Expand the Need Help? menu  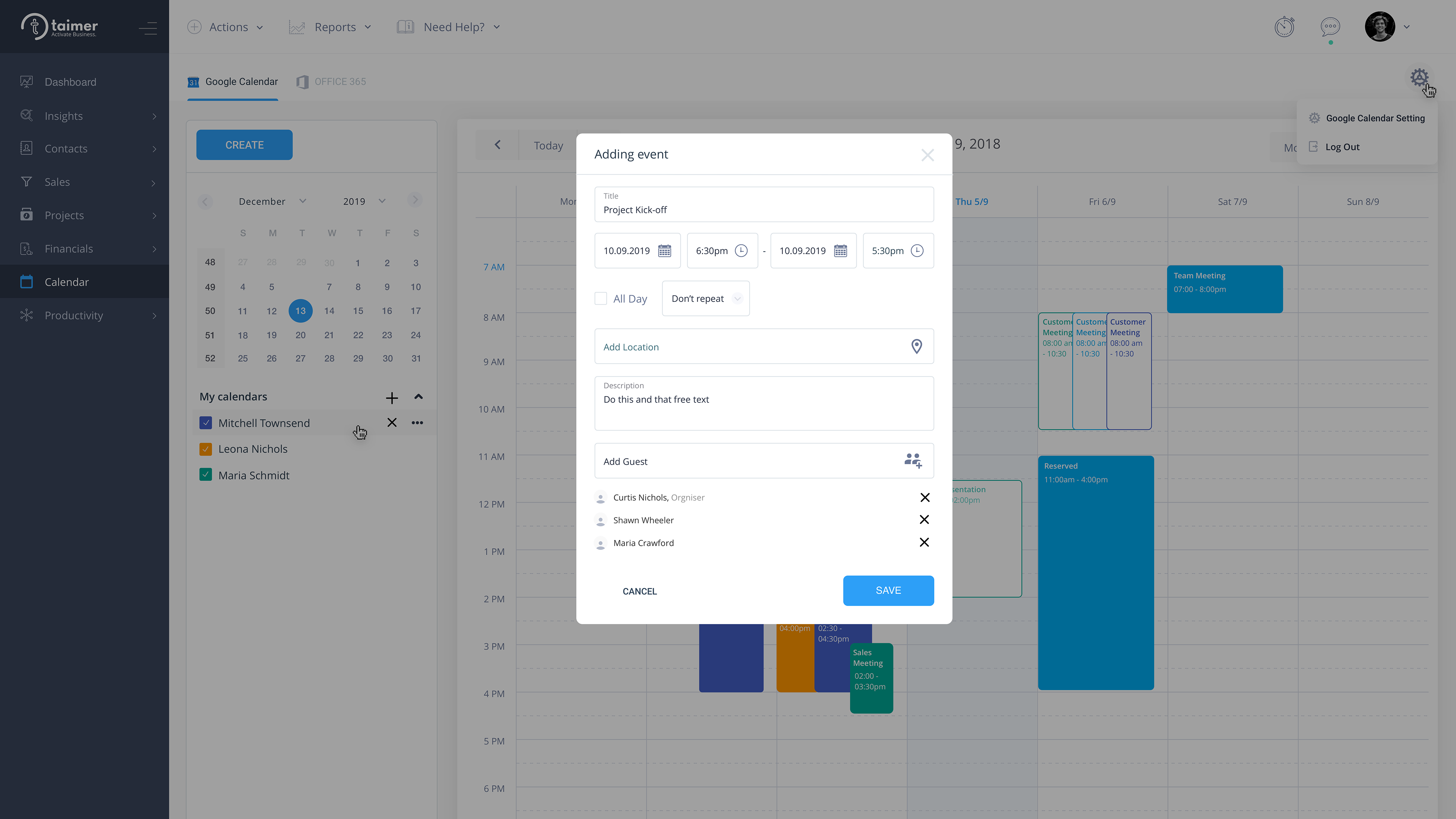[x=449, y=27]
